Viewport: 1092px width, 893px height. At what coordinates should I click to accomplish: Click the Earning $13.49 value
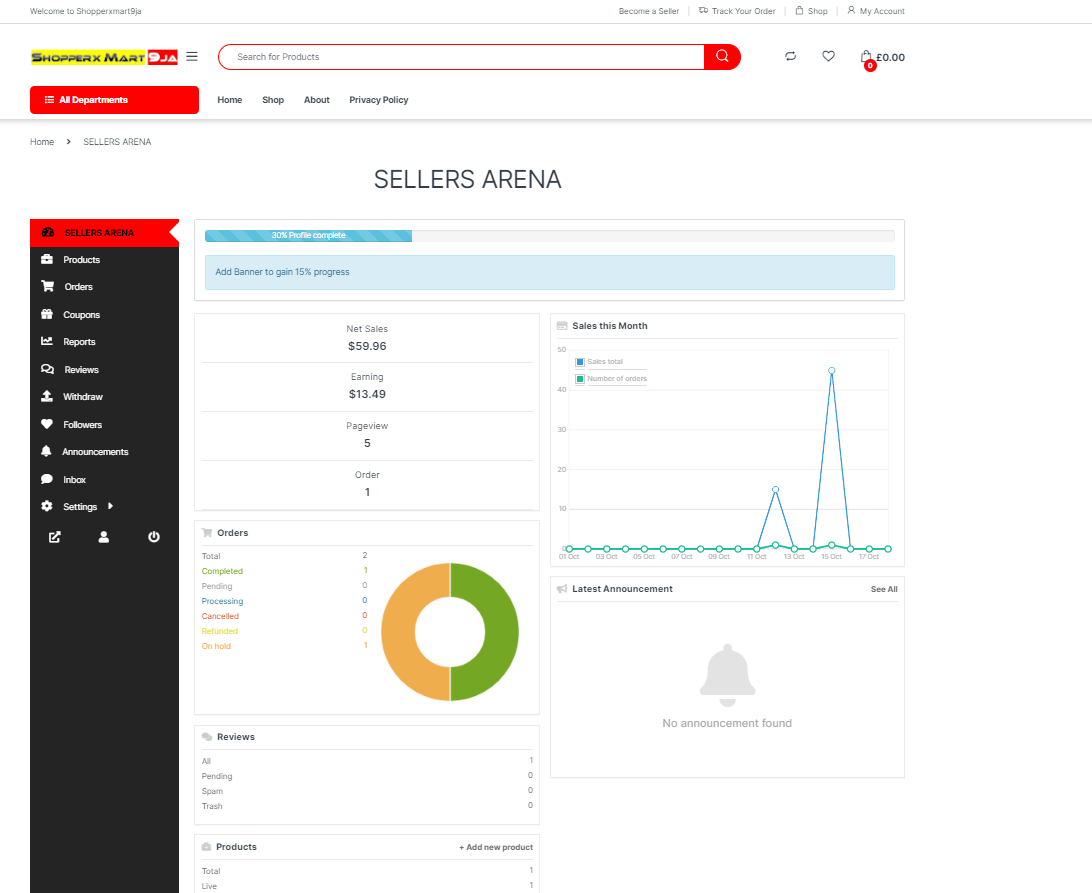pos(367,394)
